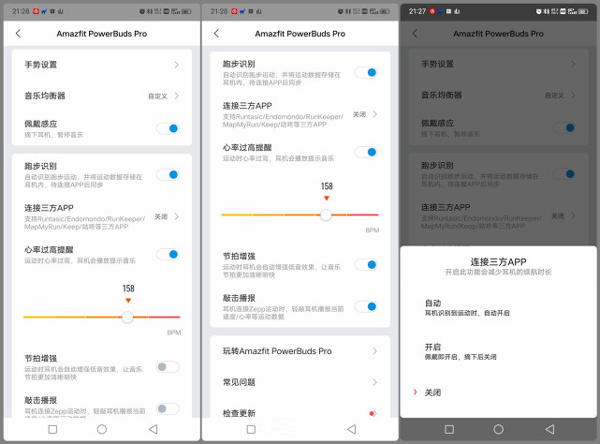Tap 自定义 value beside 音乐均衡器
The width and height of the screenshot is (600, 444).
tap(158, 96)
